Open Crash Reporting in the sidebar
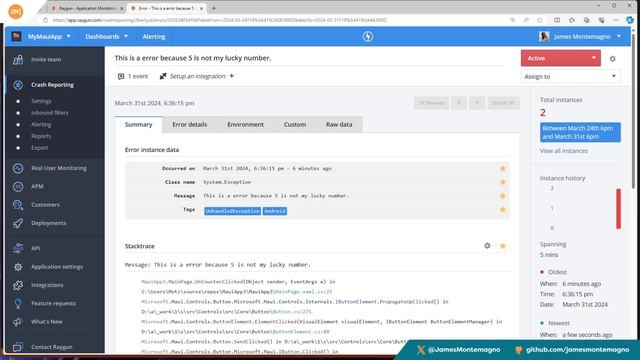Screen dimensions: 640x360 tap(52, 85)
